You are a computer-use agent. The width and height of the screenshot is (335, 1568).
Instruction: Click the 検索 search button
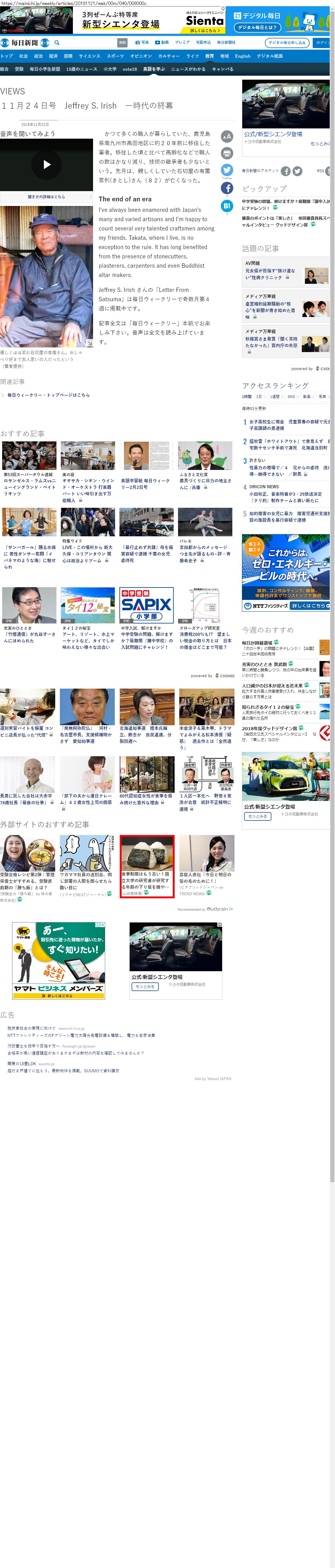click(123, 42)
